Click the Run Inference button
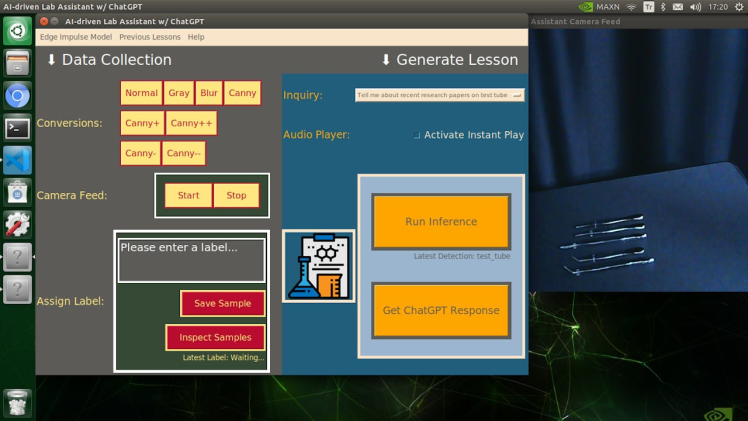The height and width of the screenshot is (421, 748). [441, 222]
